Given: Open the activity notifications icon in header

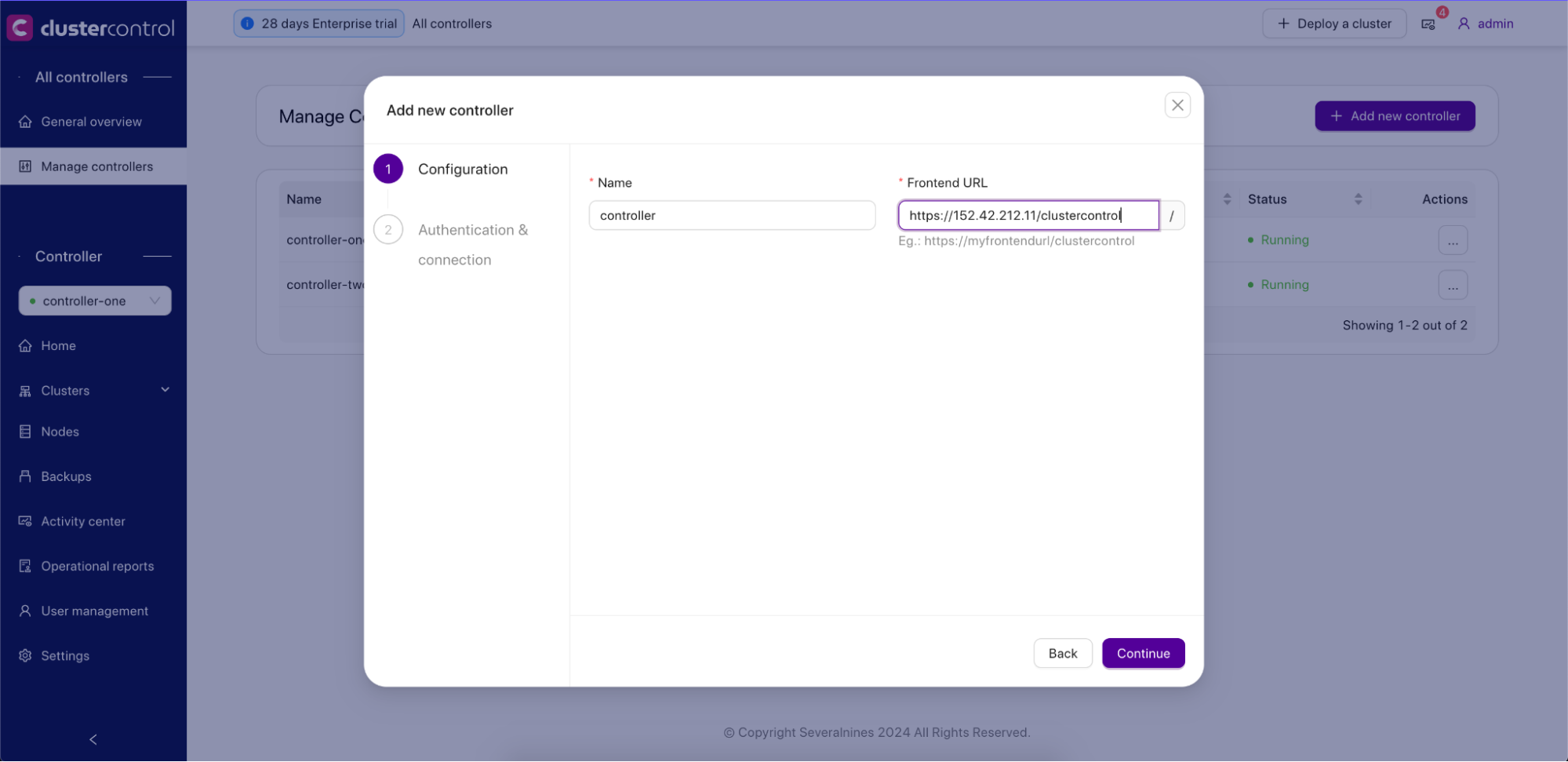Looking at the screenshot, I should (1428, 24).
